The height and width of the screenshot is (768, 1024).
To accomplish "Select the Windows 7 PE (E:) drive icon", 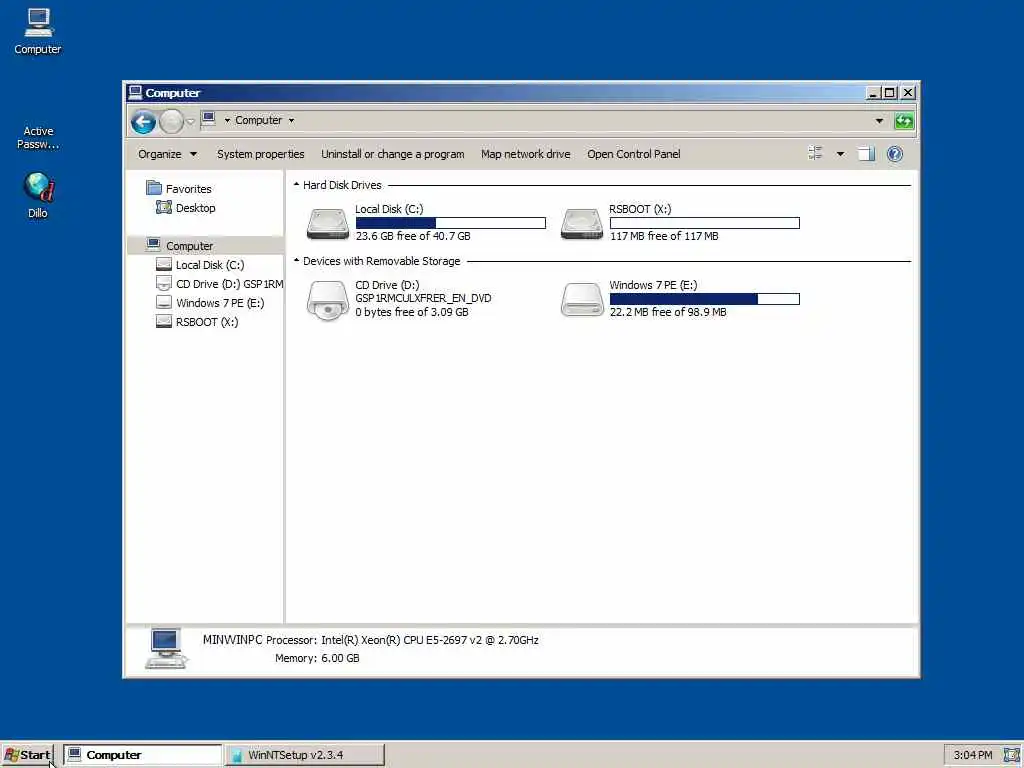I will [582, 299].
